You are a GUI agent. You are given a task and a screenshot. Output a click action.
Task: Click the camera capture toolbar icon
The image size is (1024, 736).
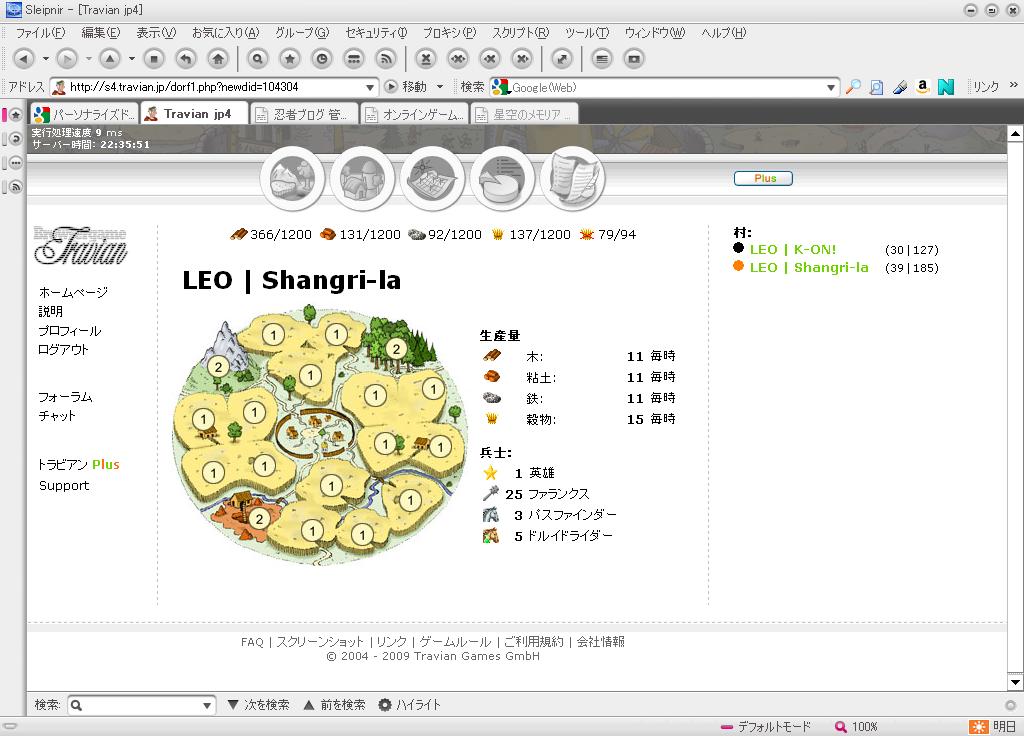click(633, 59)
